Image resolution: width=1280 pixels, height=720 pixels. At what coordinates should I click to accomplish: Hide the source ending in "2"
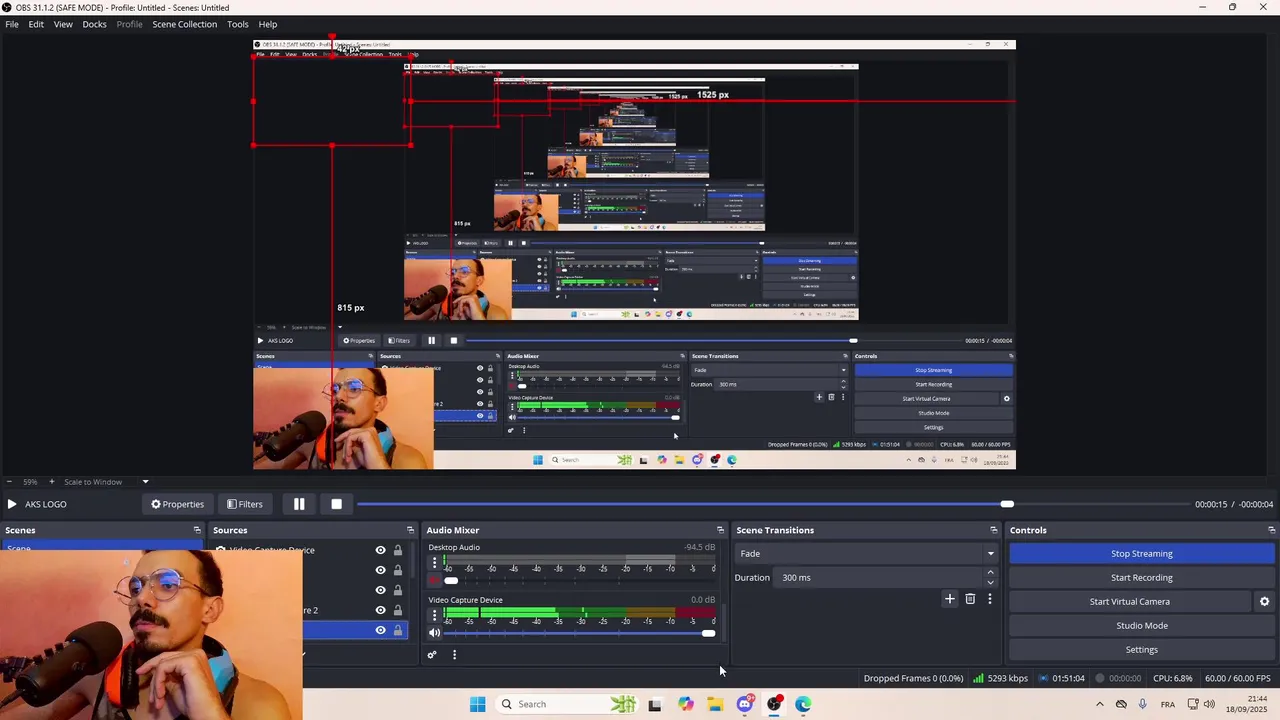tap(380, 610)
